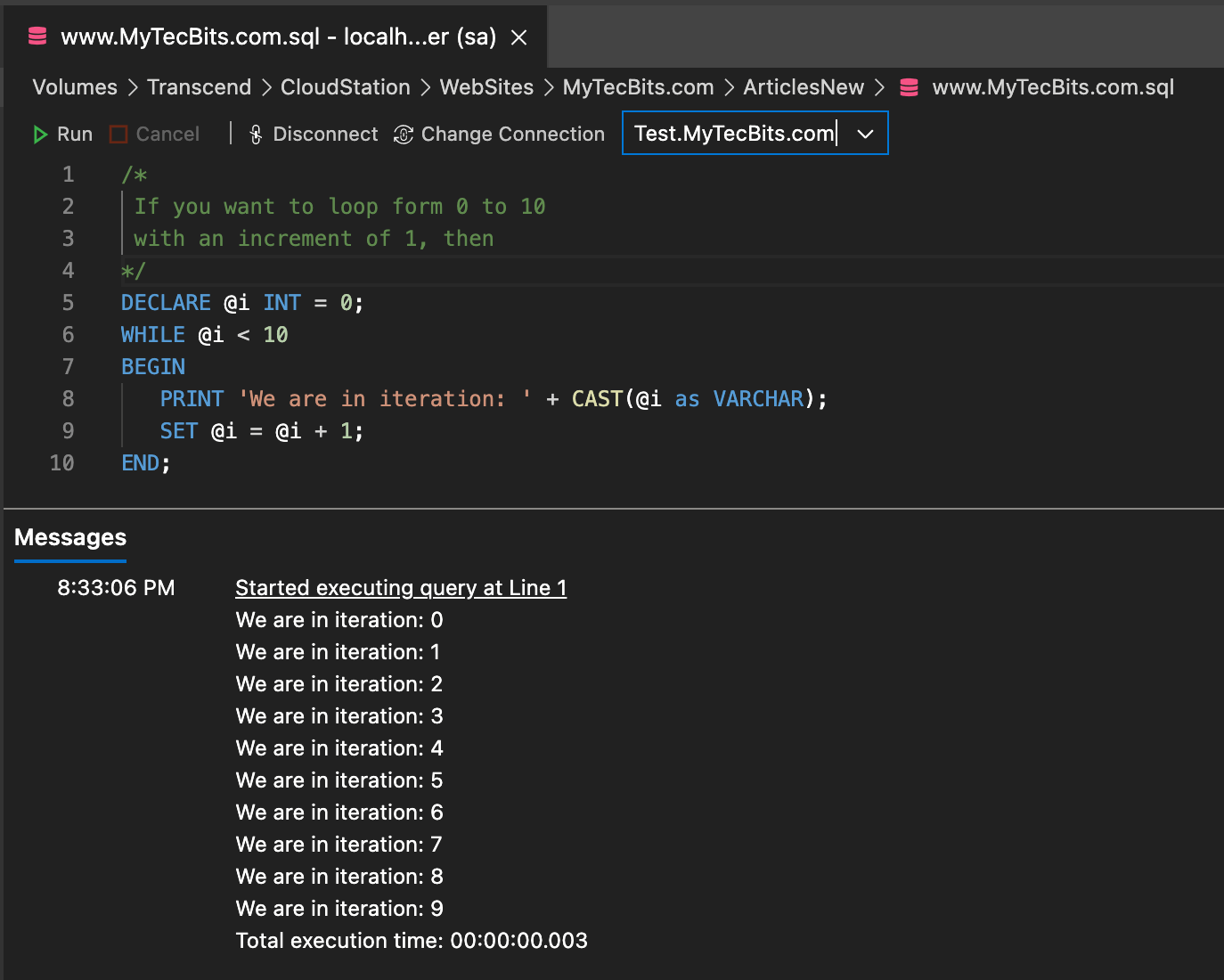Click line number 6 in the editor gutter

click(68, 334)
